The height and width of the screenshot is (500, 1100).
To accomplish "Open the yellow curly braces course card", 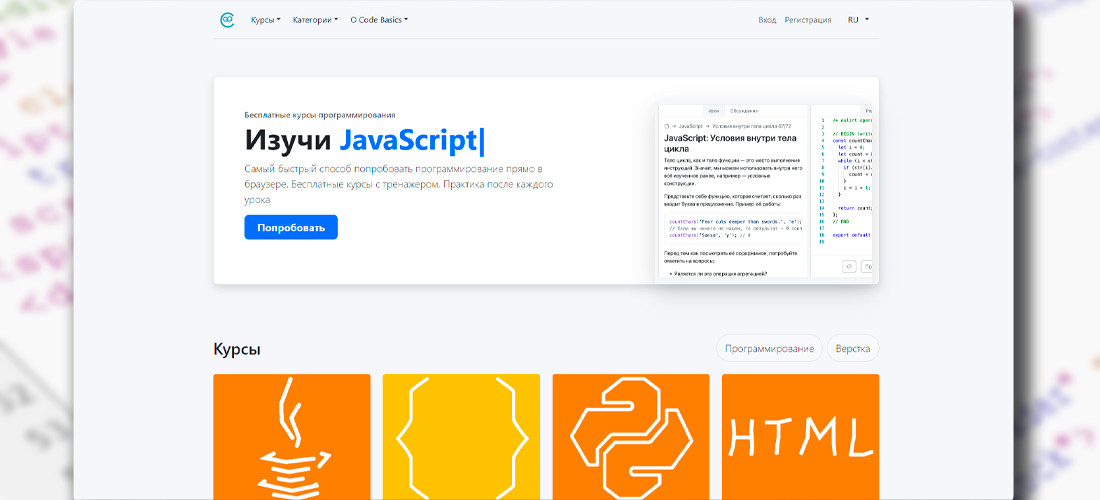I will click(x=462, y=437).
